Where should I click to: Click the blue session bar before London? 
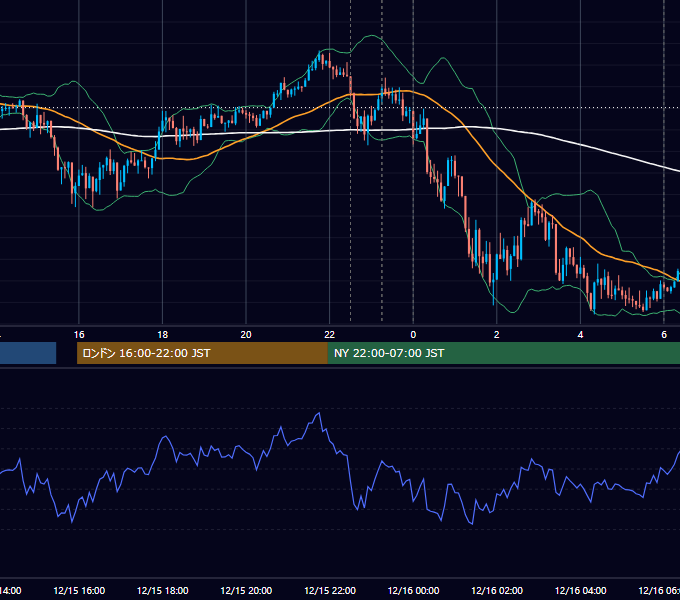[28, 353]
